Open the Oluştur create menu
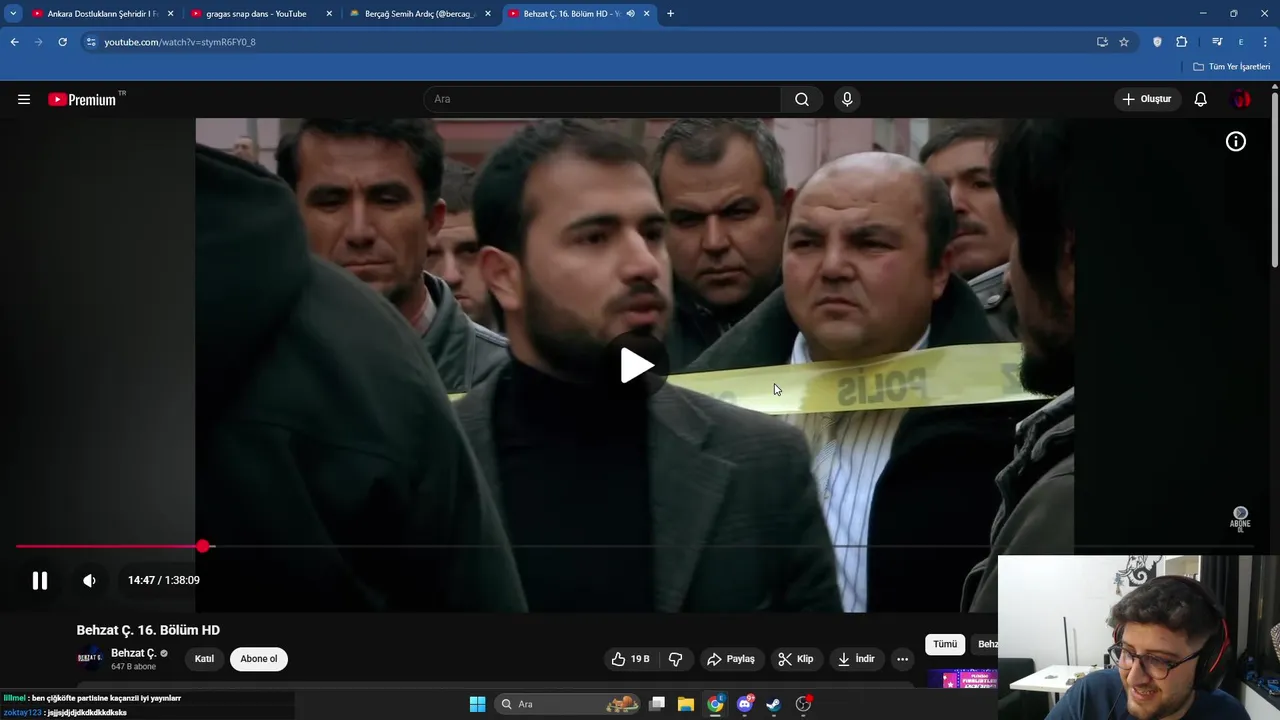Screen dimensions: 1280x720 [1146, 99]
